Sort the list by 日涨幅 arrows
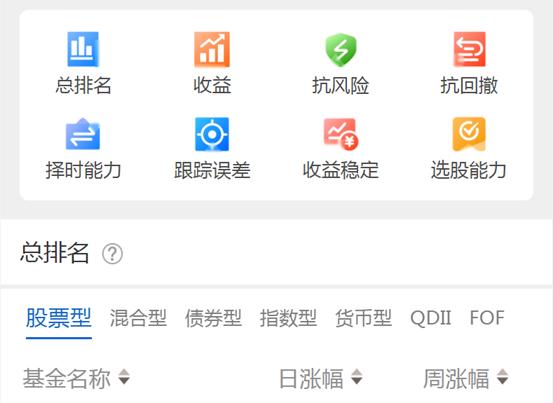 point(357,377)
